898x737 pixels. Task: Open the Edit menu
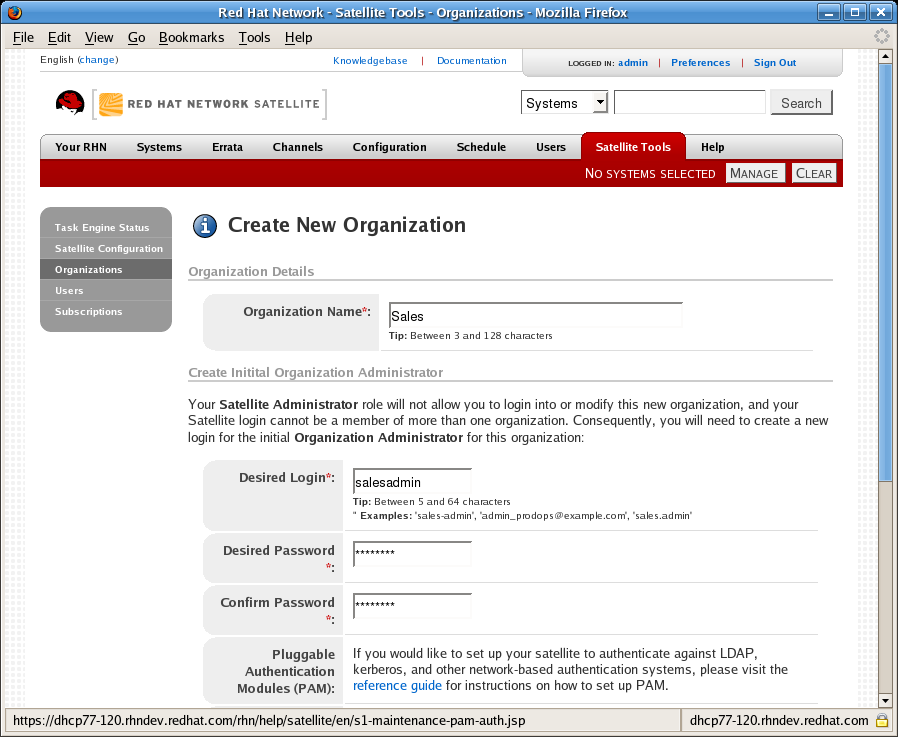point(59,37)
